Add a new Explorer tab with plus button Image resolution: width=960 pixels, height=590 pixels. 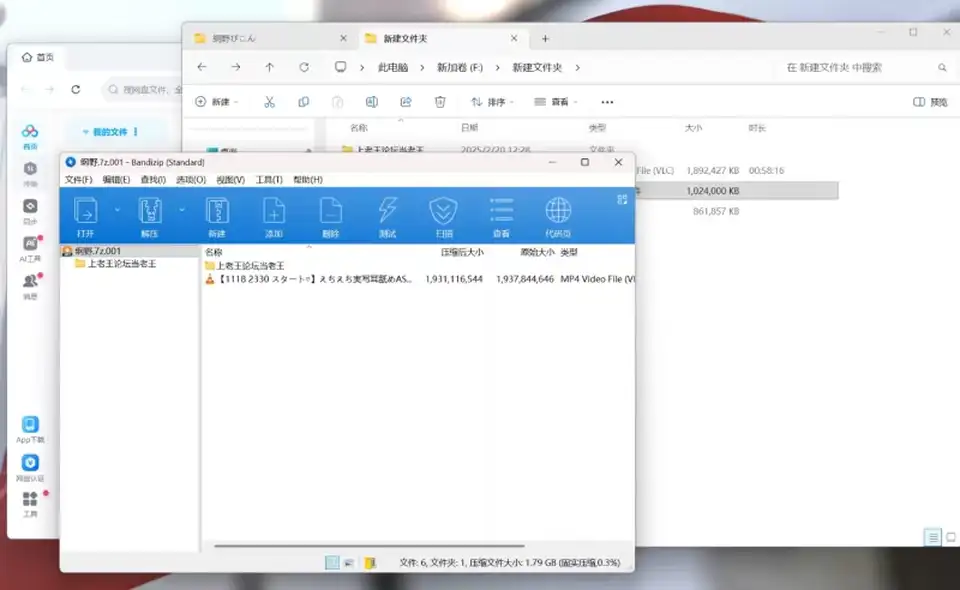545,39
